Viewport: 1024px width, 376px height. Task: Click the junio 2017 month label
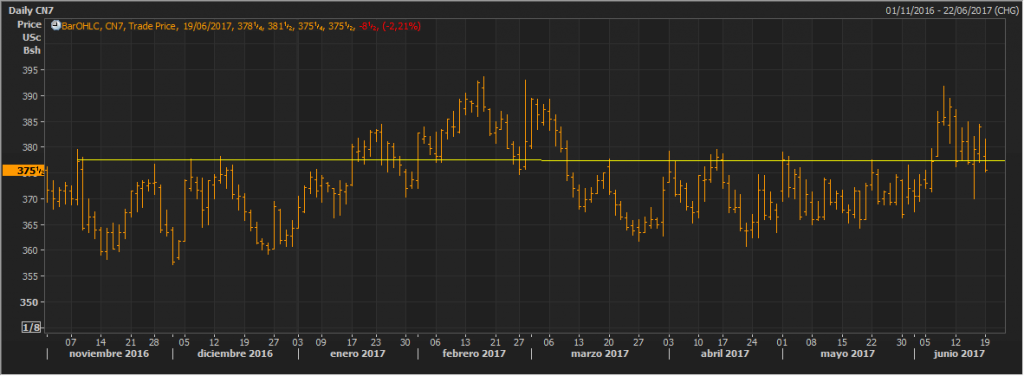pos(959,353)
